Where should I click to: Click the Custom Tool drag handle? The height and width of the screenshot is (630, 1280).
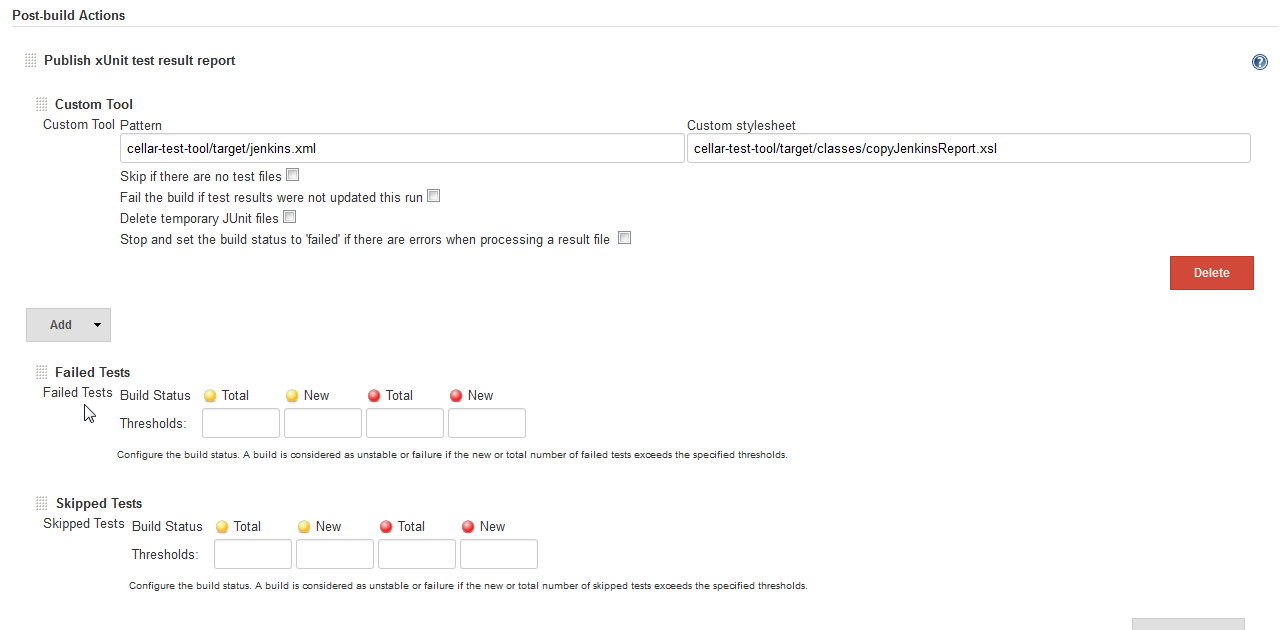click(42, 105)
